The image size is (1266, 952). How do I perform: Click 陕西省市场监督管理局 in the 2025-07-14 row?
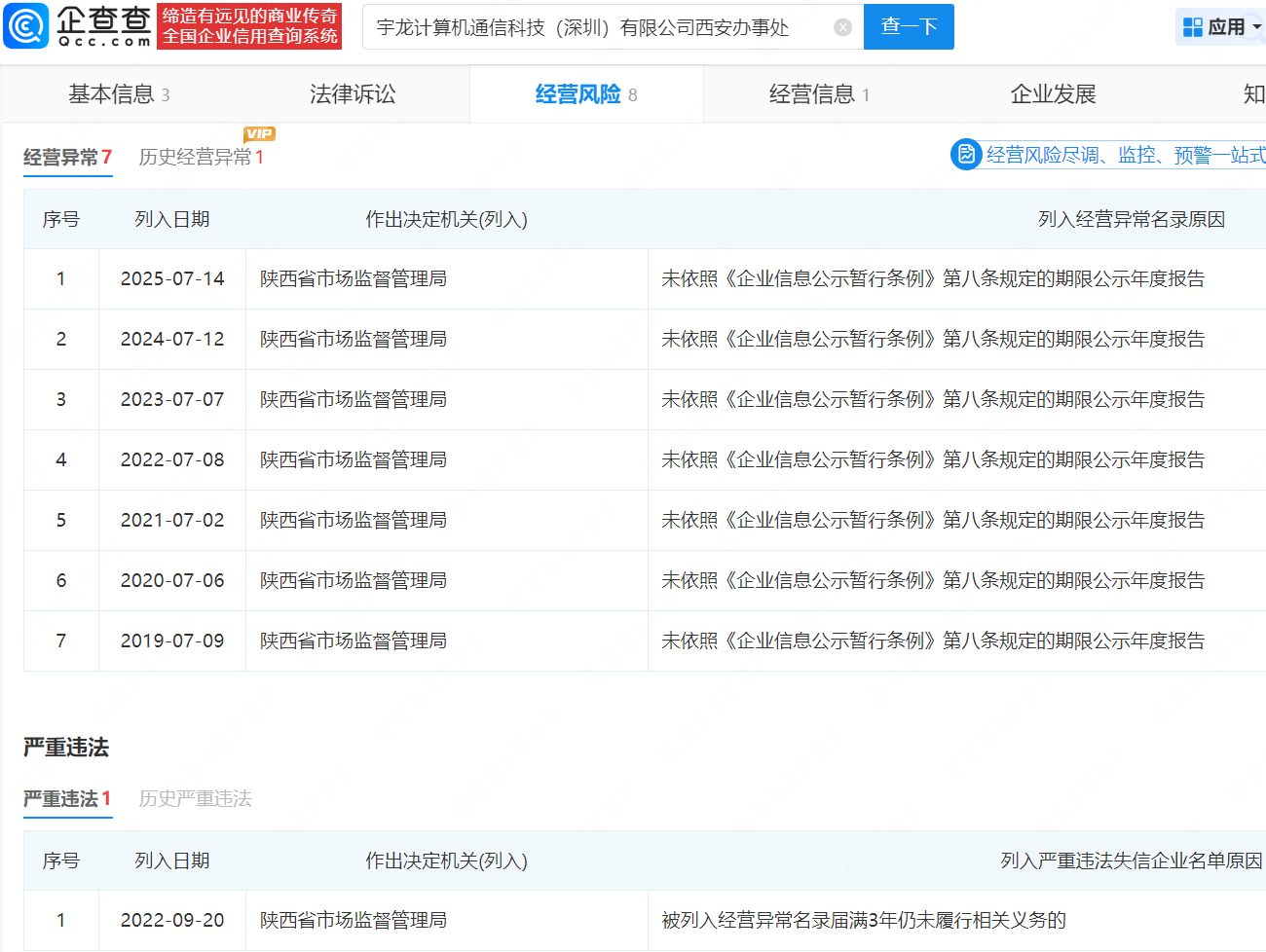click(354, 279)
